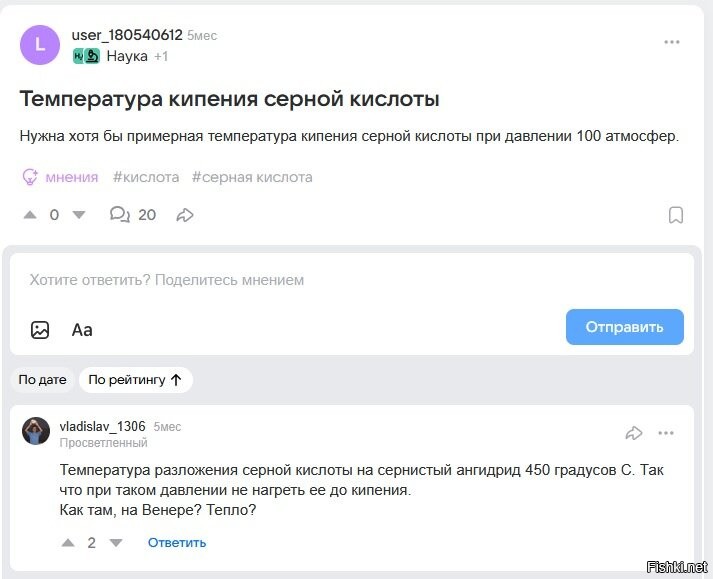
Task: Downvote vladislav_1306's answer
Action: pos(116,543)
